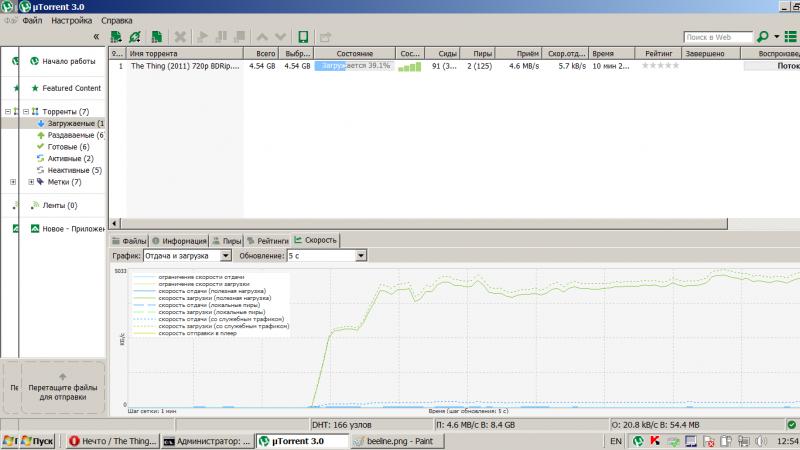Open the График dropdown Отдача и загрузка
Screen dimensions: 800x450
(x=187, y=256)
